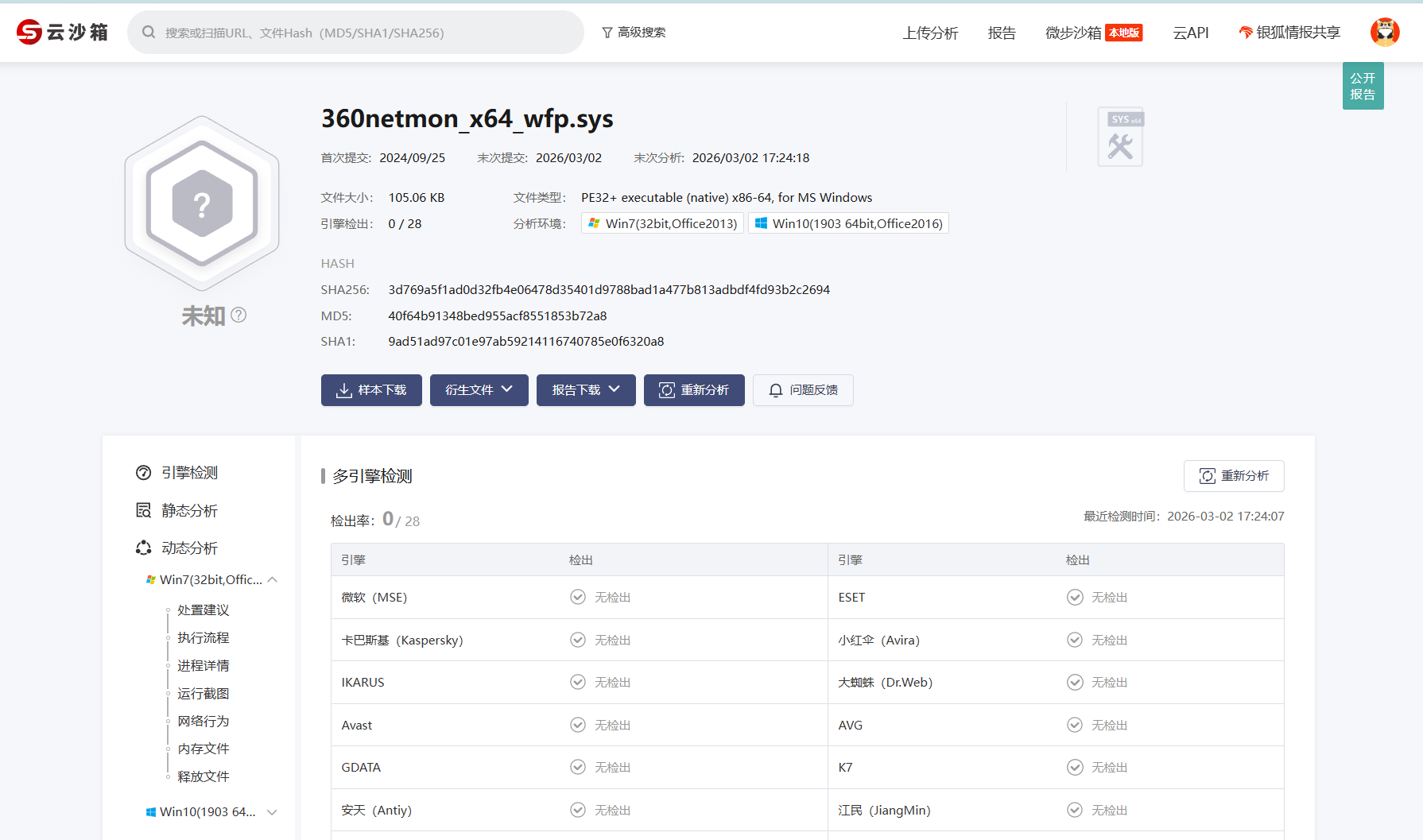Viewport: 1423px width, 840px height.
Task: Open 银狐情报共享 intelligence sharing
Action: 1289,33
